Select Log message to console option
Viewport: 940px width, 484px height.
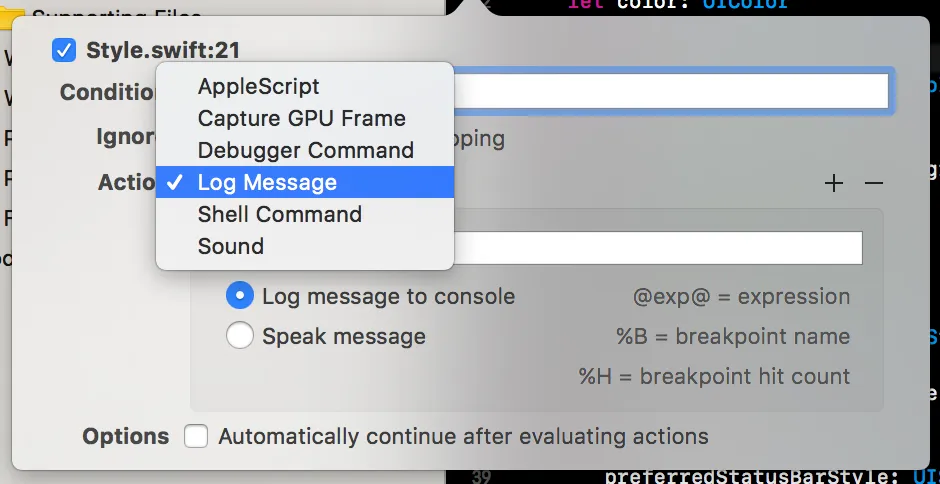[x=240, y=296]
